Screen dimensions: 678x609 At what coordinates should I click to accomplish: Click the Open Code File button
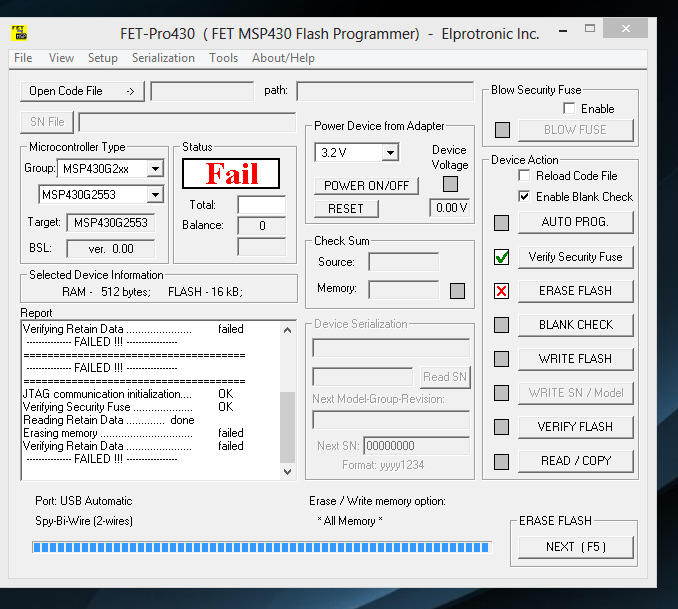click(82, 91)
